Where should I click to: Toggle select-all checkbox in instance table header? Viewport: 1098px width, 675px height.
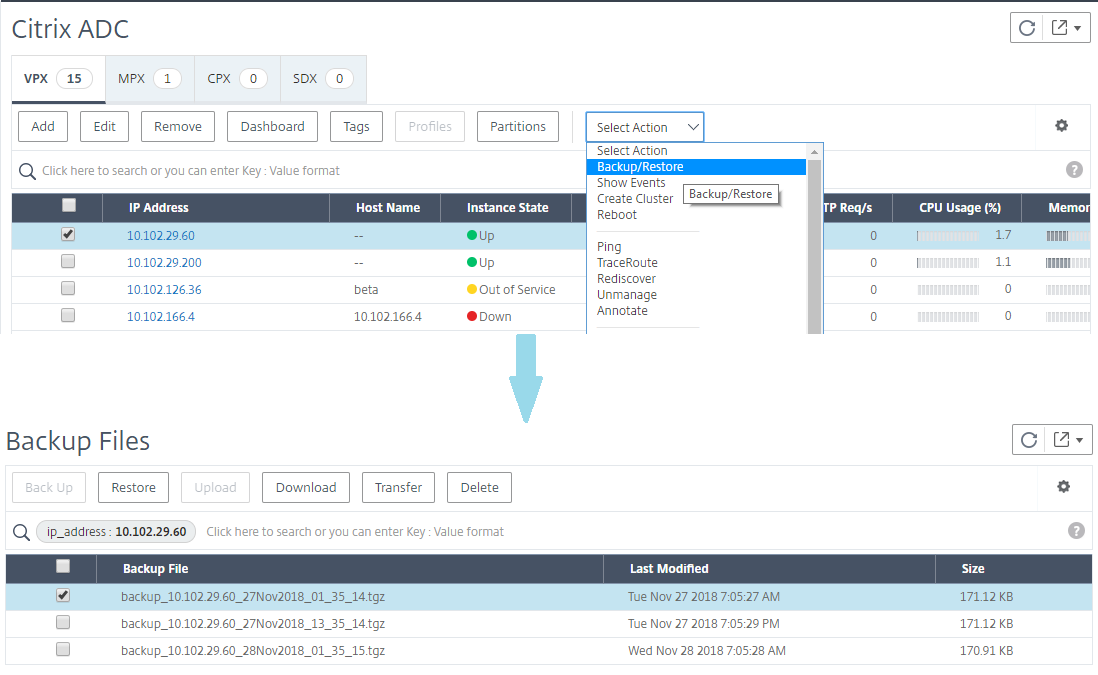coord(69,205)
